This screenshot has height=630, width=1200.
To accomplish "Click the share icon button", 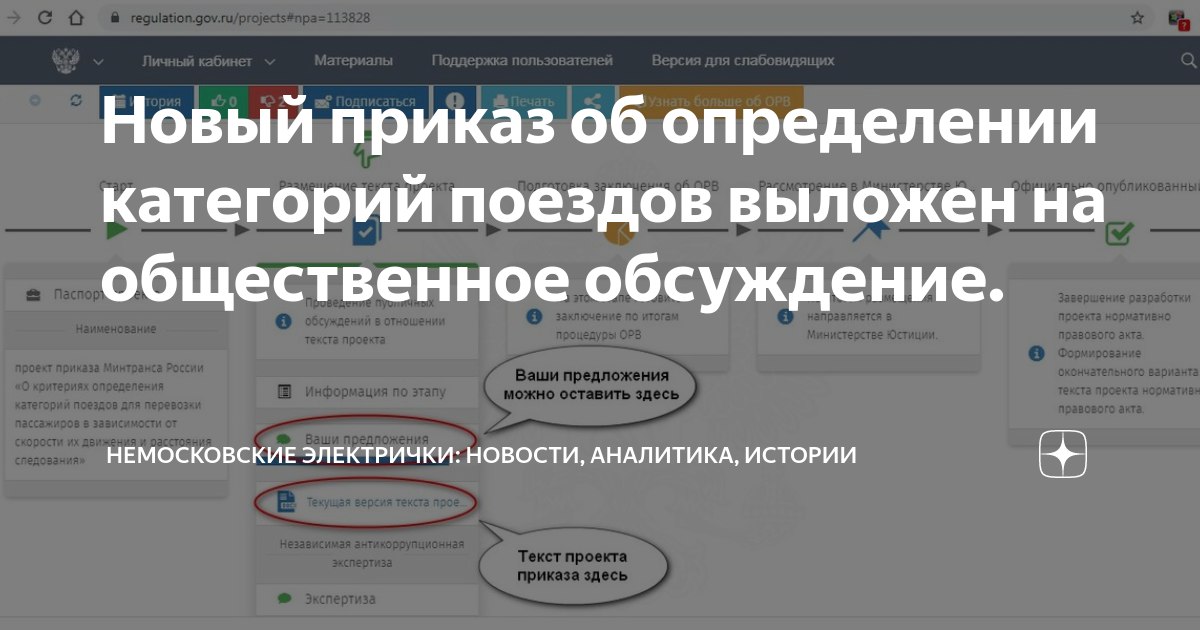I will (593, 102).
